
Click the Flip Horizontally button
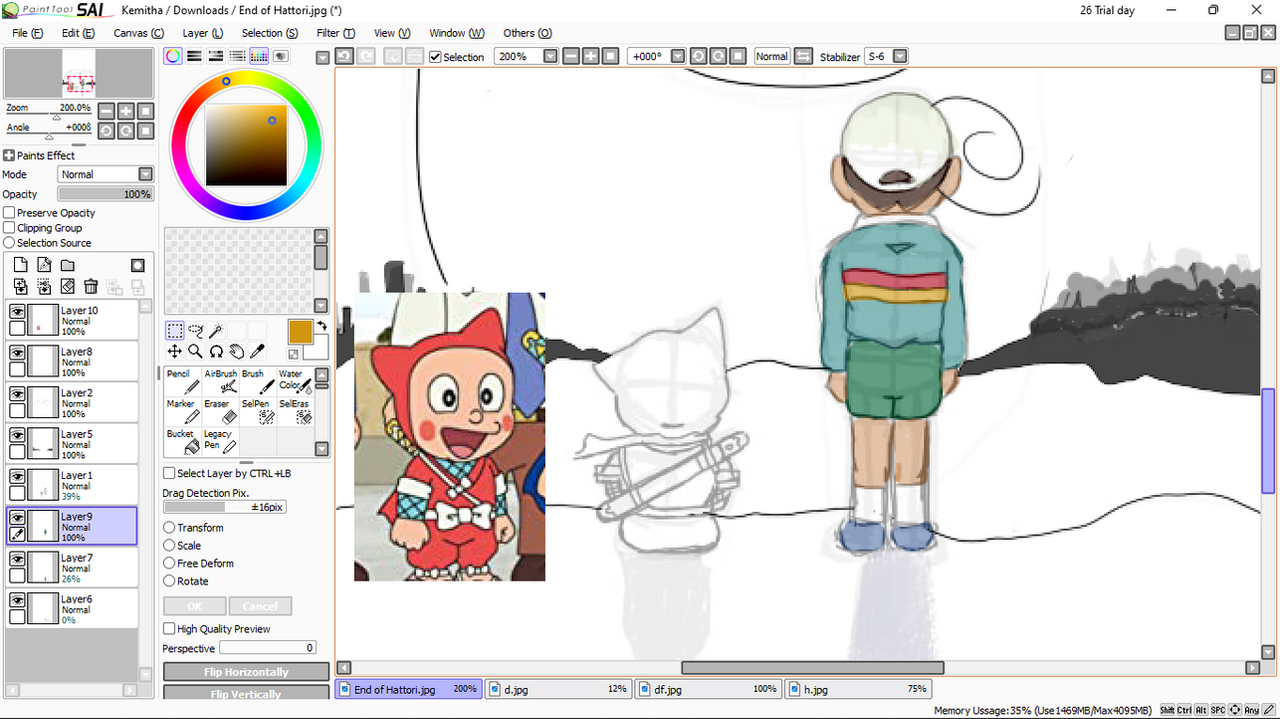pyautogui.click(x=246, y=672)
